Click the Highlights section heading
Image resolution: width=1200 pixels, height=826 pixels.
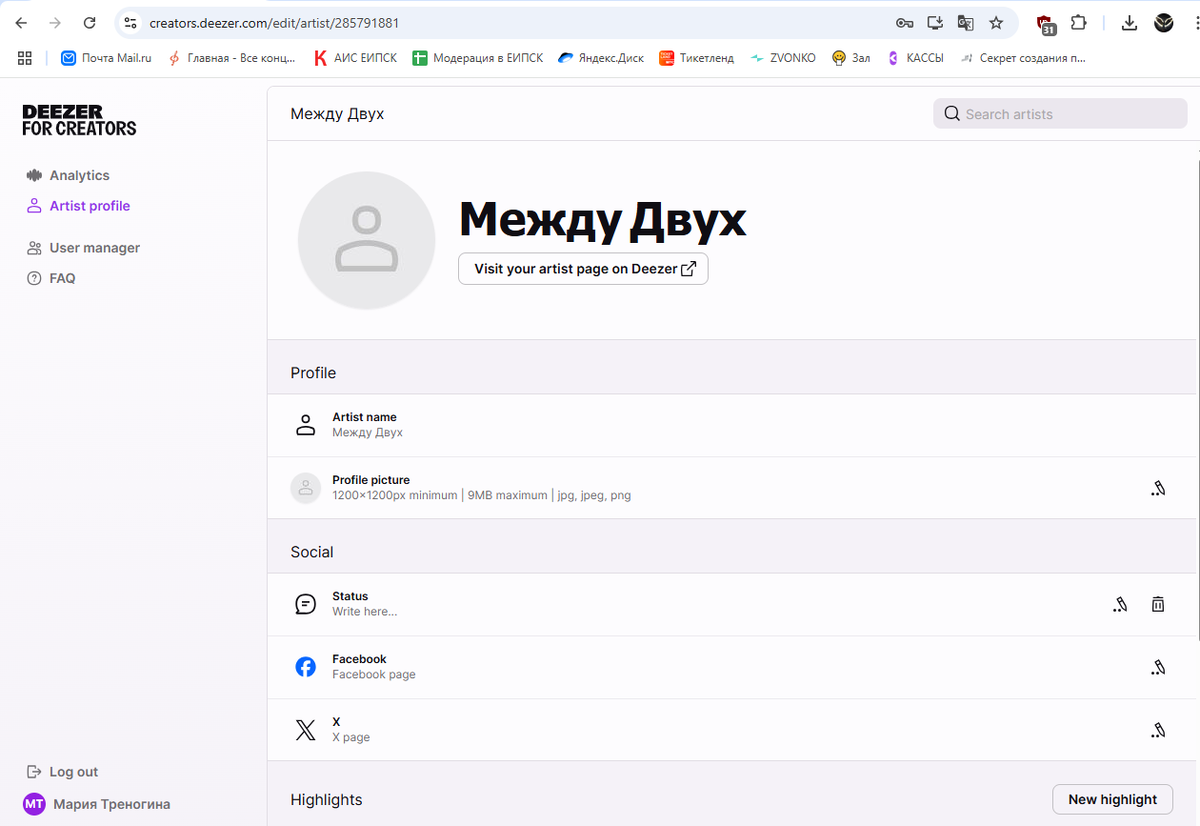326,800
